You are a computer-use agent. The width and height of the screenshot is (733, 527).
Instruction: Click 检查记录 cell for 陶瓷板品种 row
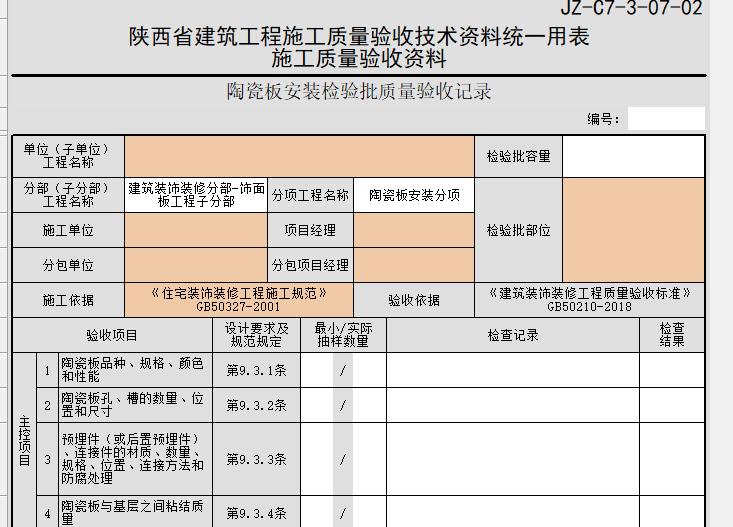pyautogui.click(x=512, y=370)
